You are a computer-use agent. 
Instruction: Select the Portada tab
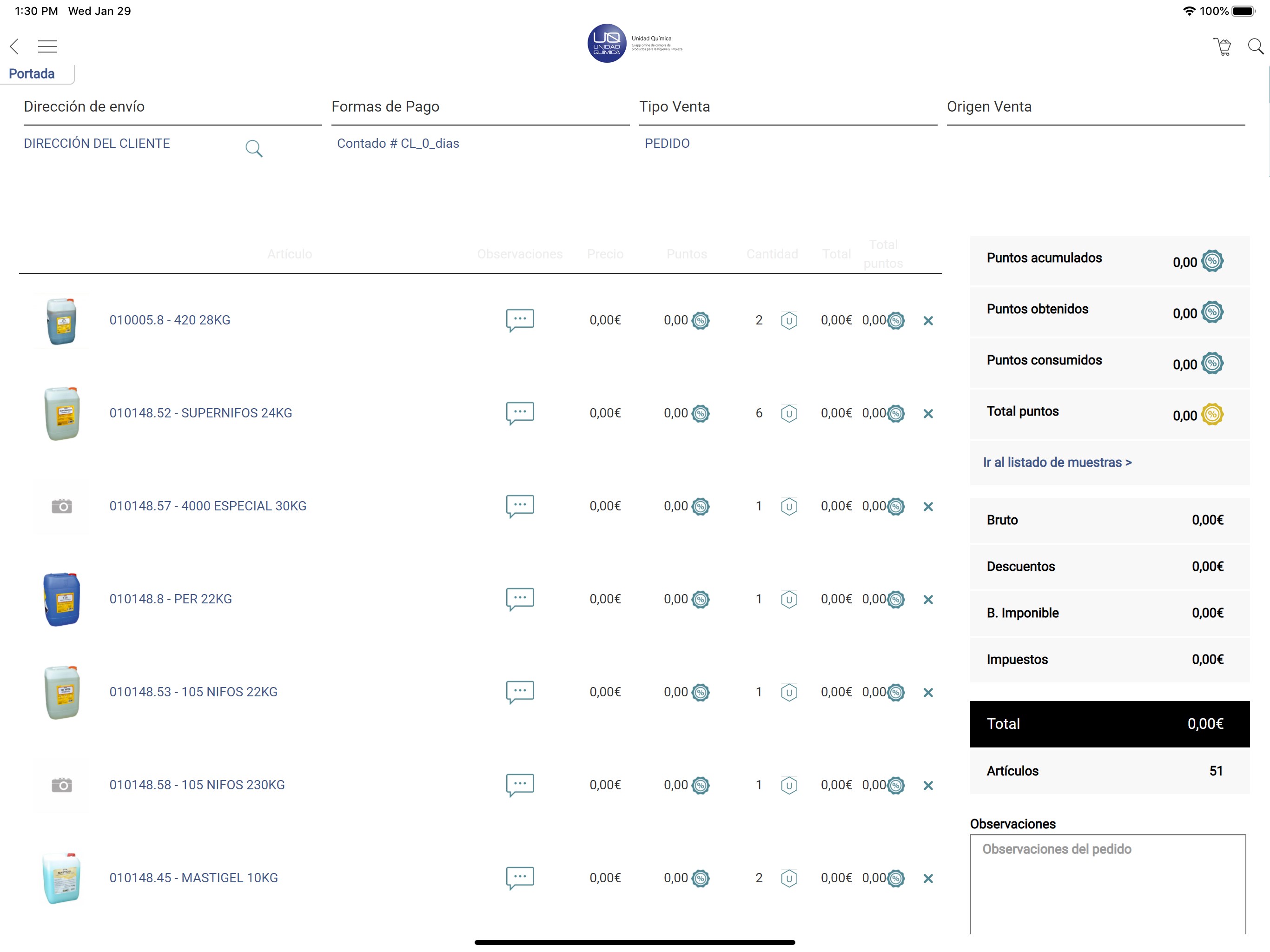32,73
